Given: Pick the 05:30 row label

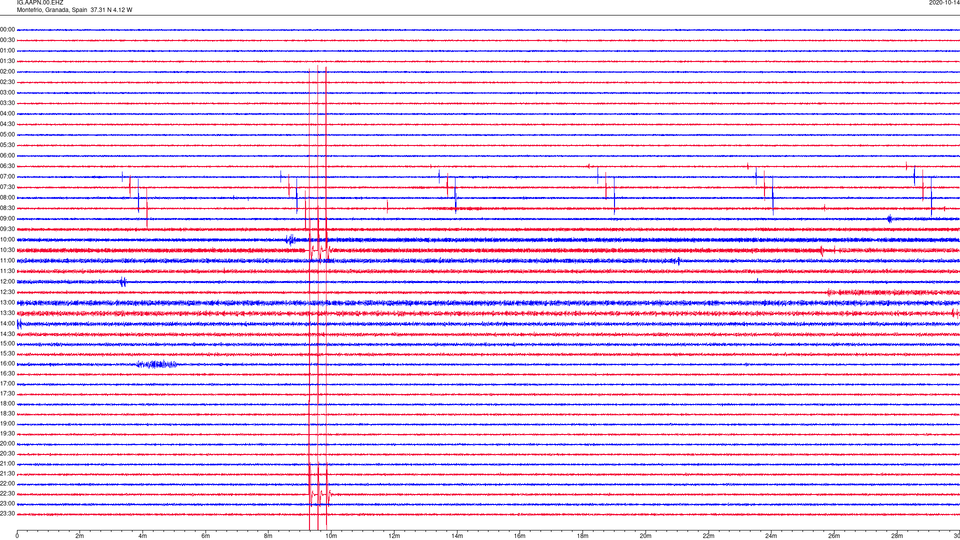Looking at the screenshot, I should [x=7, y=145].
